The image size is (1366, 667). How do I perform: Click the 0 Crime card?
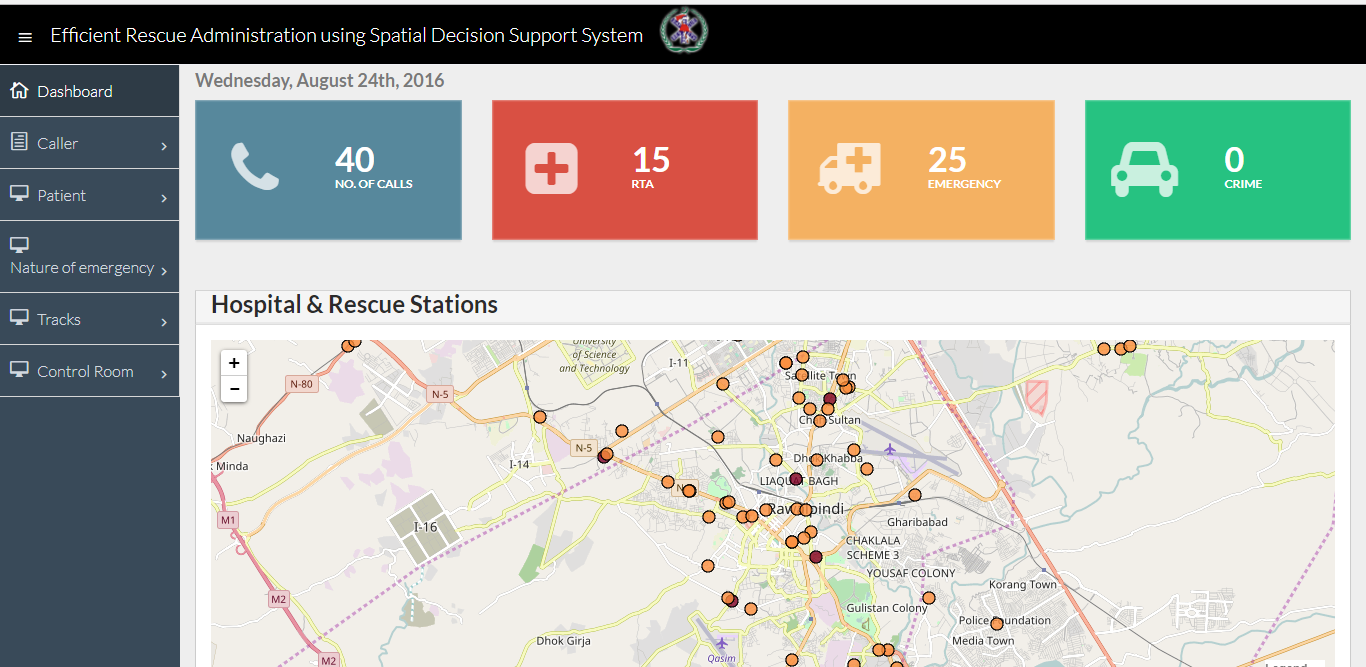1218,170
